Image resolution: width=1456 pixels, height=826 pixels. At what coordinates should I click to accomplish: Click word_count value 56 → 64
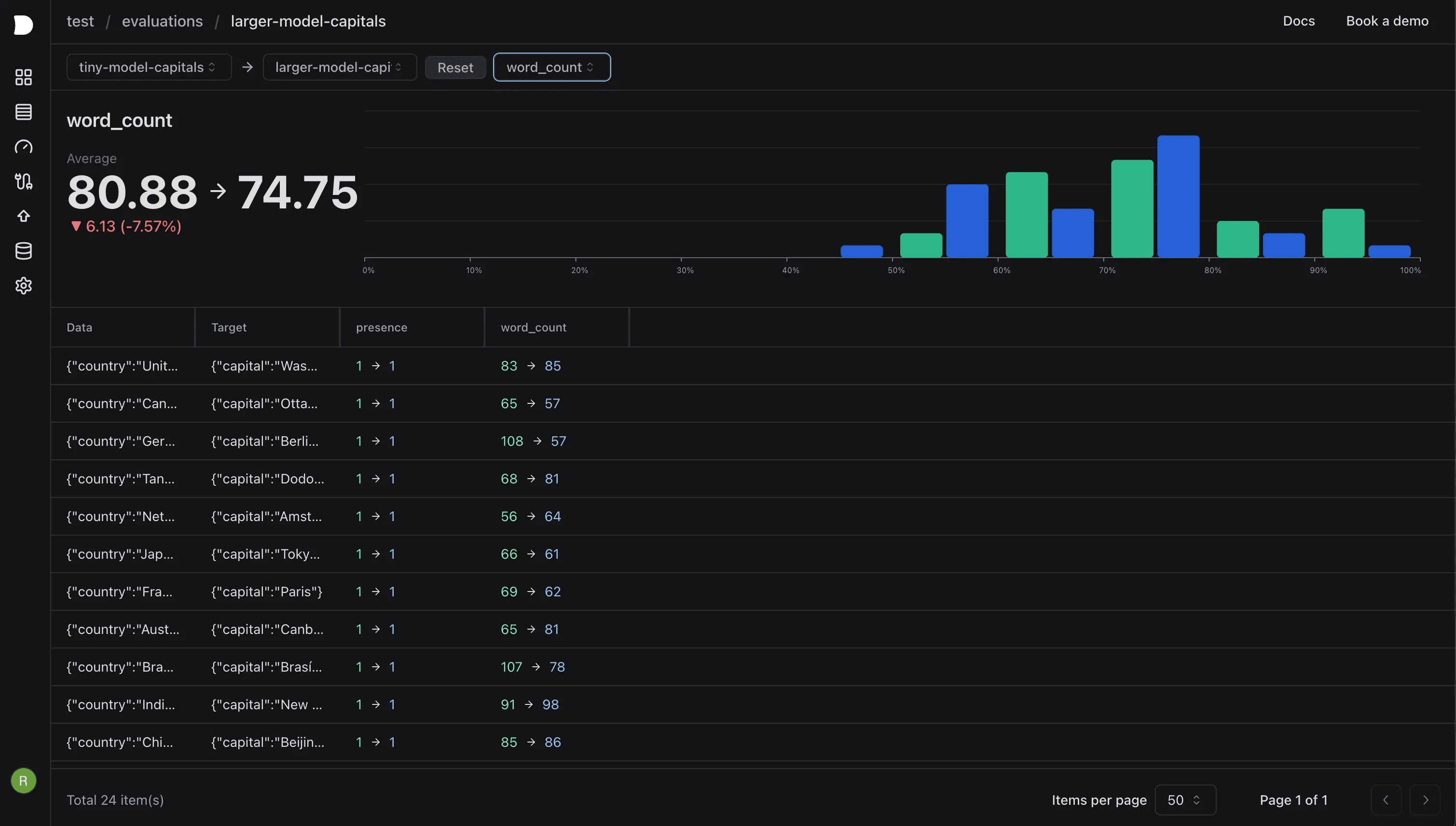(x=530, y=516)
